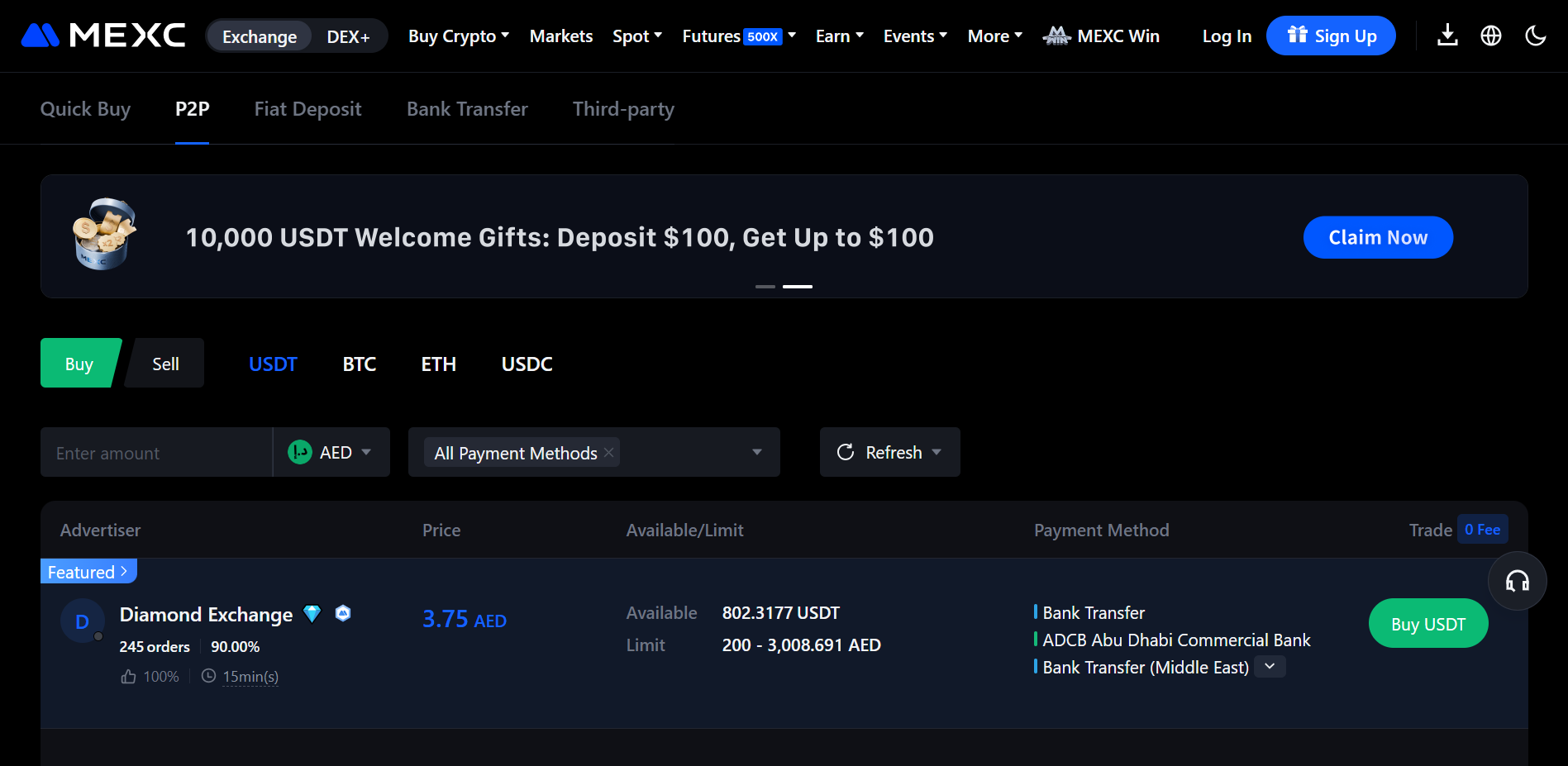Select the BTC coin tab

tap(359, 364)
